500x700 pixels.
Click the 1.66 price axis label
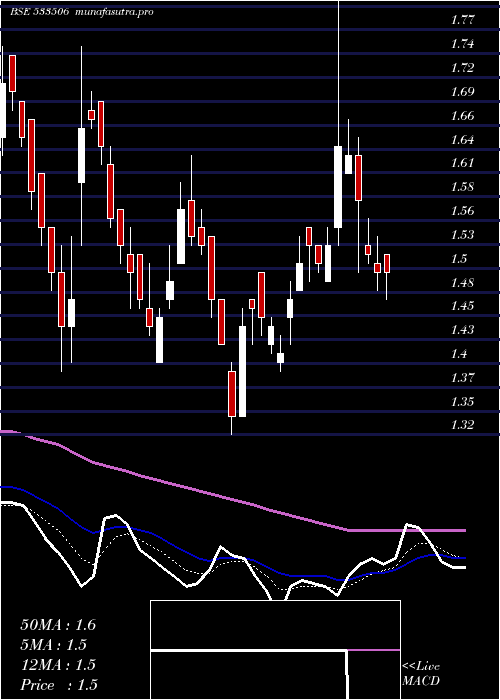(x=462, y=116)
